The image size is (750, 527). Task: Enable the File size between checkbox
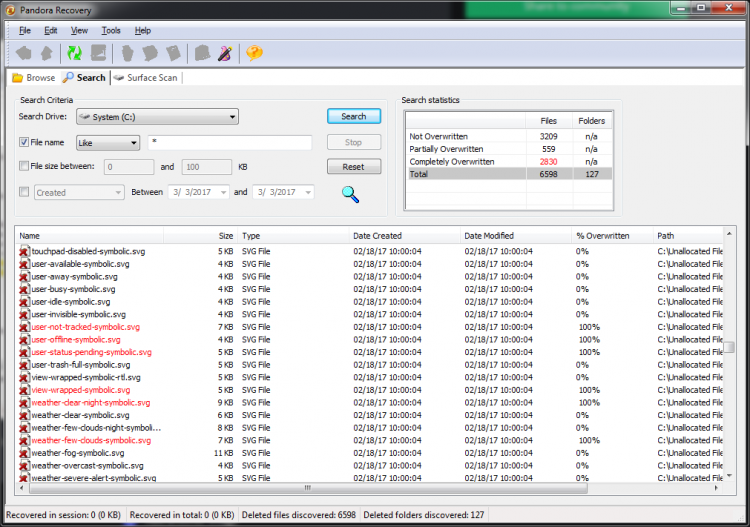point(24,166)
